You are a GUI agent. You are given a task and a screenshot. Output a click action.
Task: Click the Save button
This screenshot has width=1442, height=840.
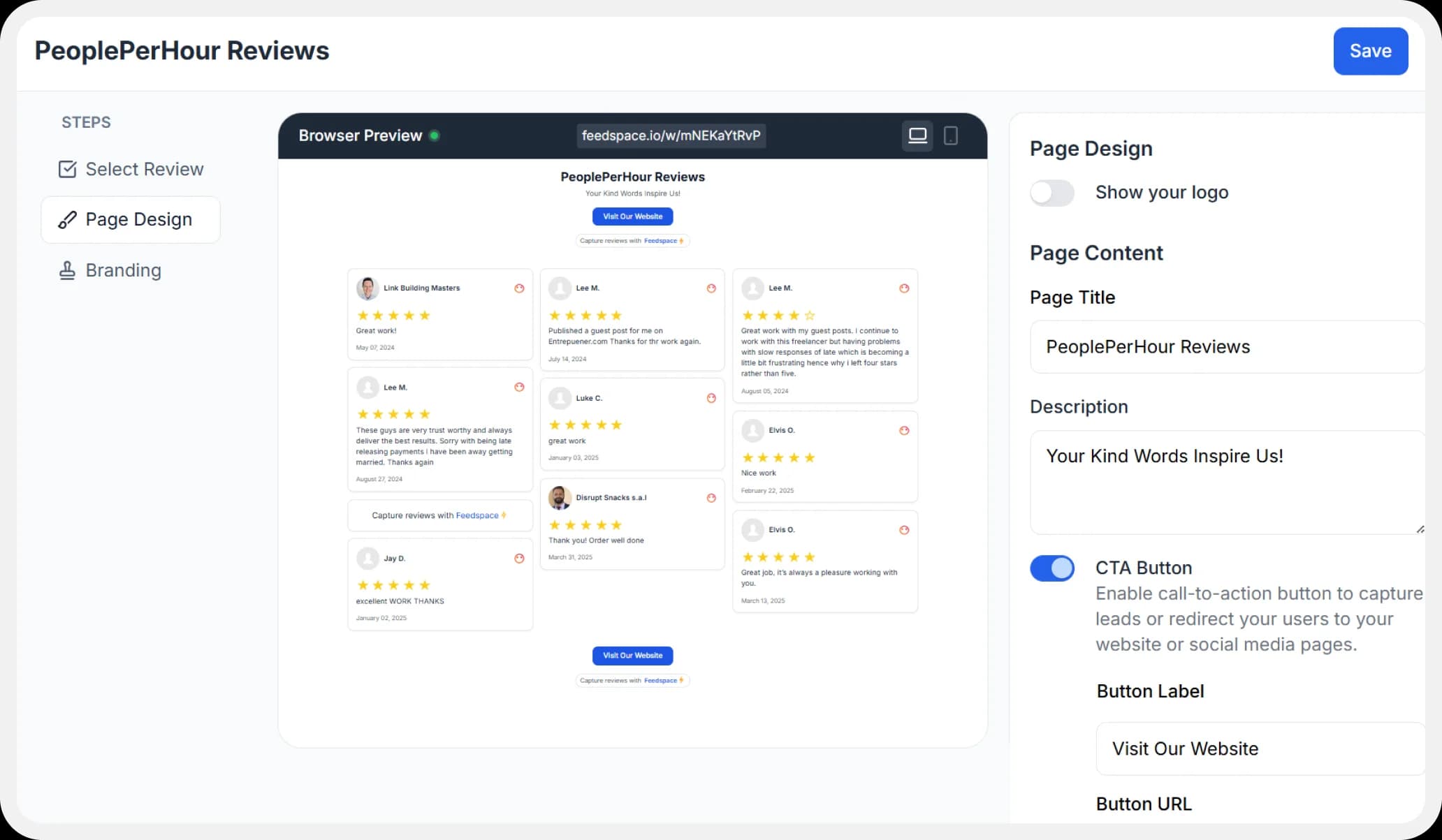click(x=1369, y=51)
